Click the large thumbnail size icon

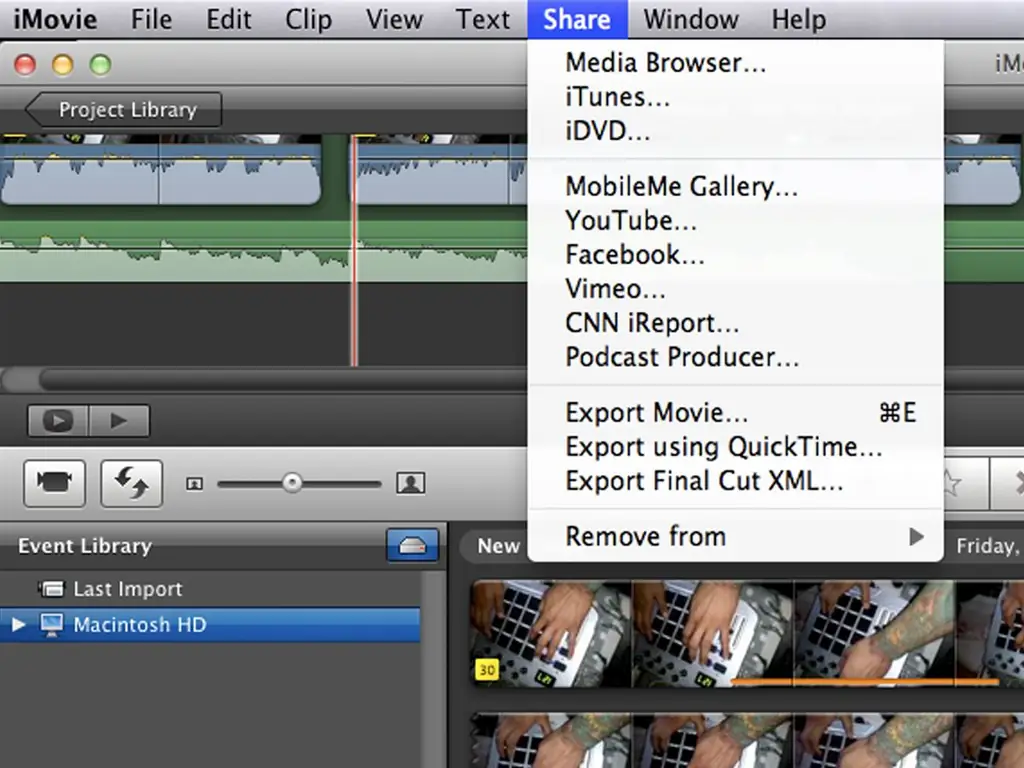pyautogui.click(x=411, y=483)
